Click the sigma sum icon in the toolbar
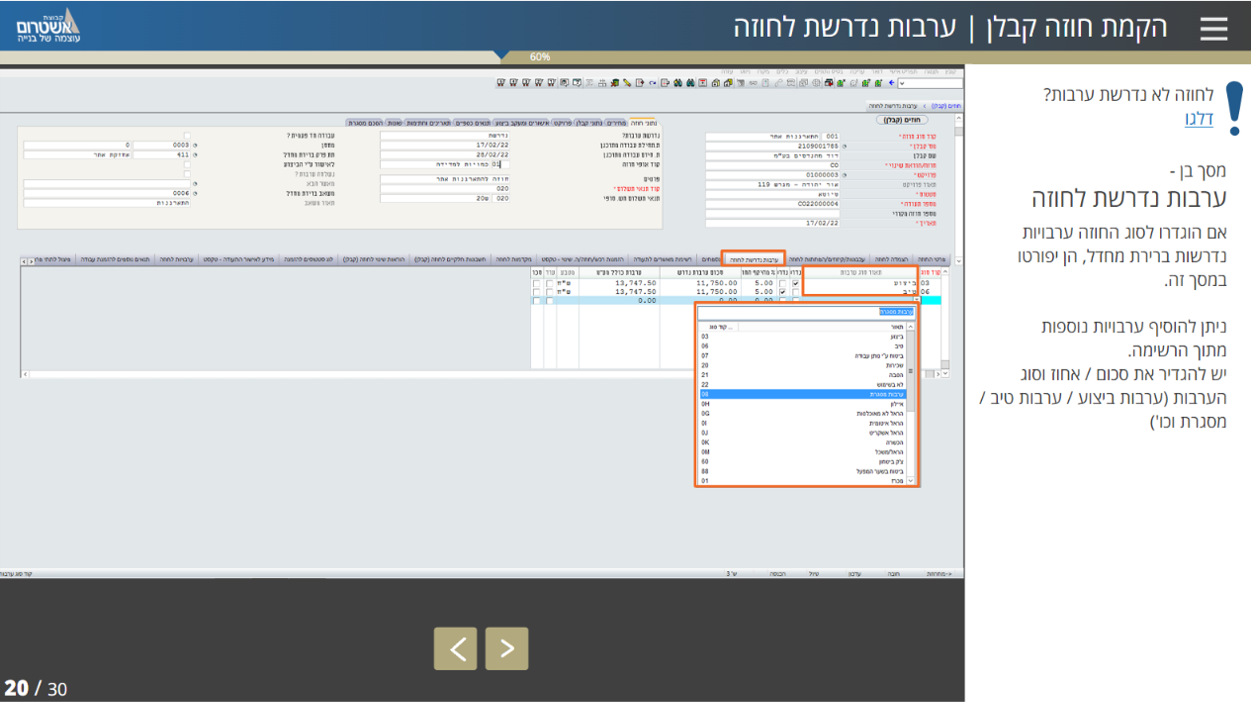 pyautogui.click(x=589, y=83)
